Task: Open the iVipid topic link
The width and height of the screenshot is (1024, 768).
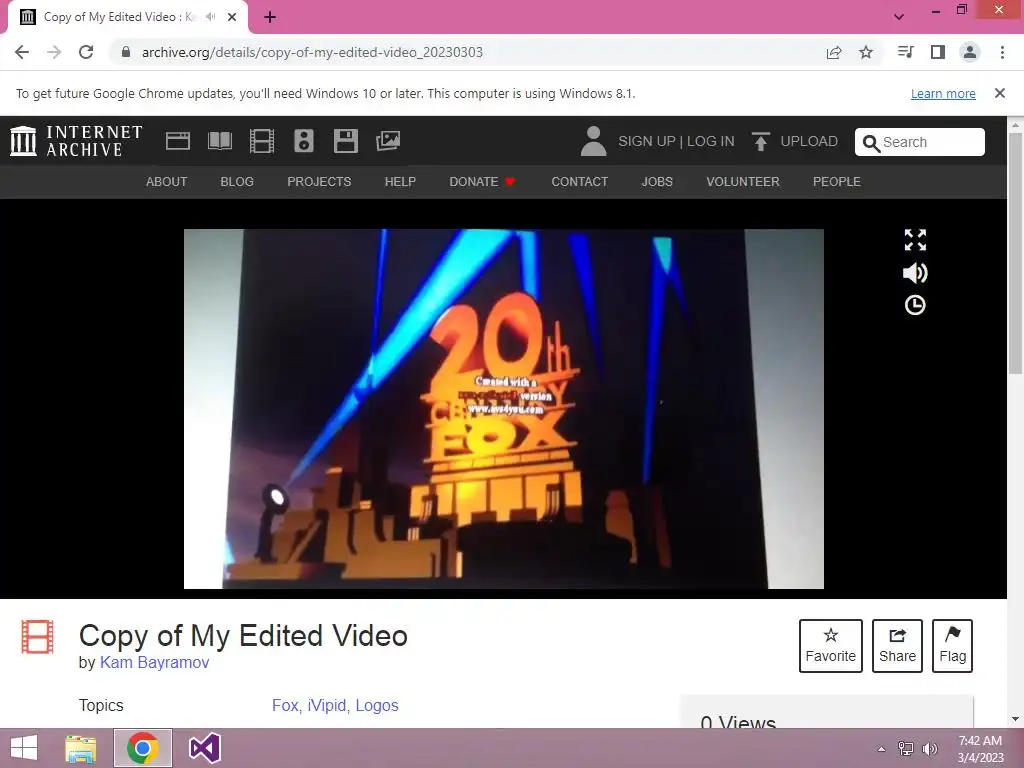Action: (x=327, y=705)
